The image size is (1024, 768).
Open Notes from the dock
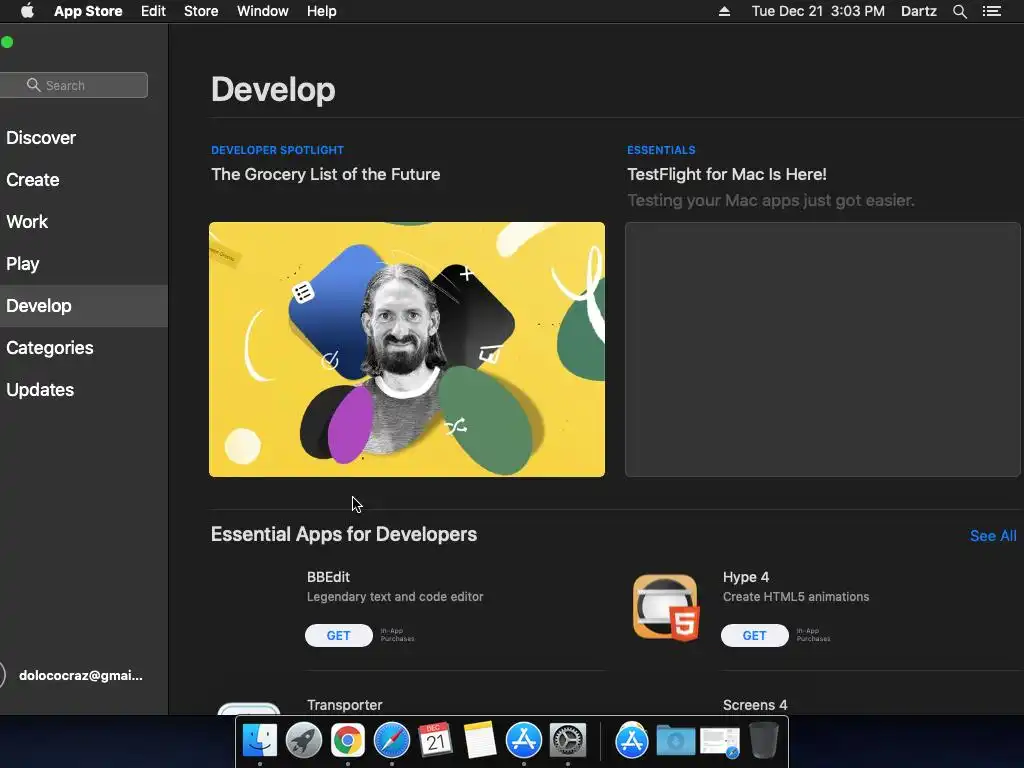click(x=479, y=741)
